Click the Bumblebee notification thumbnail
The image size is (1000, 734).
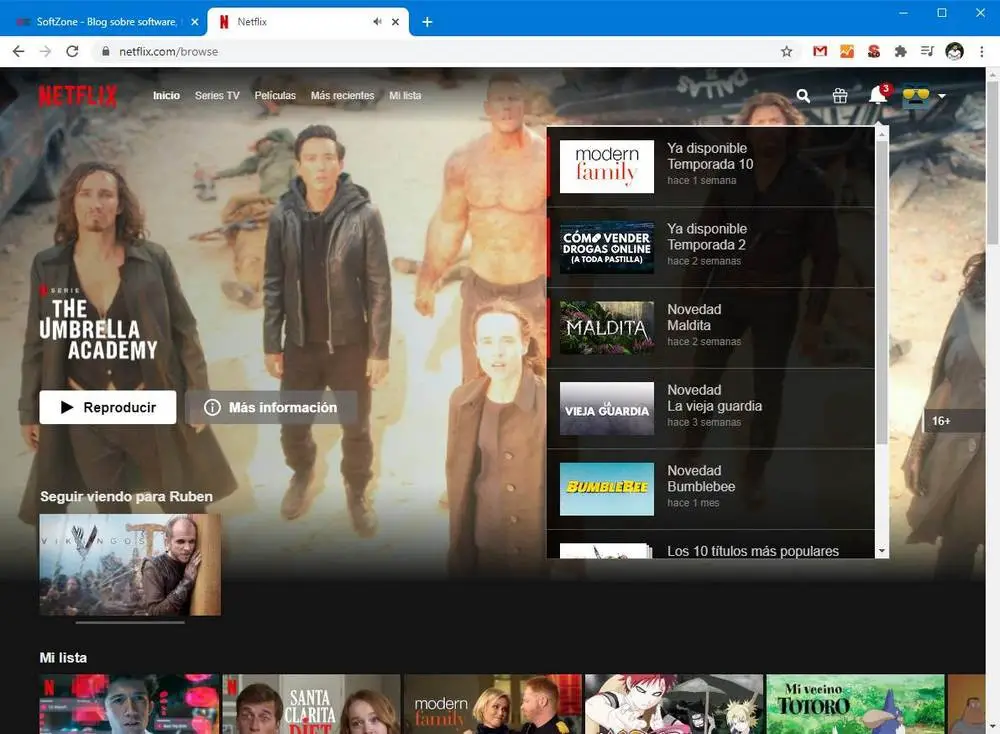(607, 489)
